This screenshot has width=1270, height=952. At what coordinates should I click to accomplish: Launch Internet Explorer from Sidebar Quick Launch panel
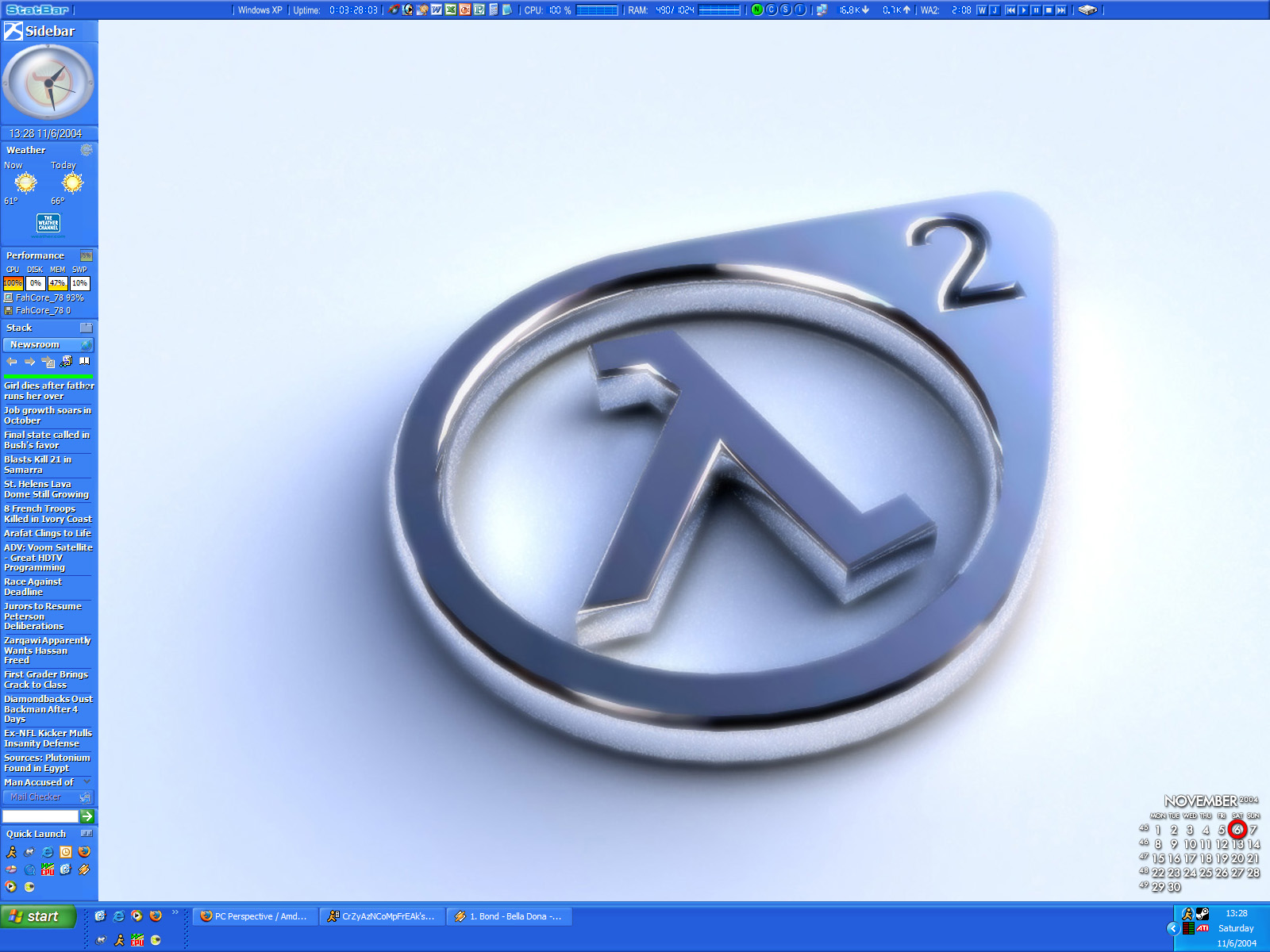48,852
